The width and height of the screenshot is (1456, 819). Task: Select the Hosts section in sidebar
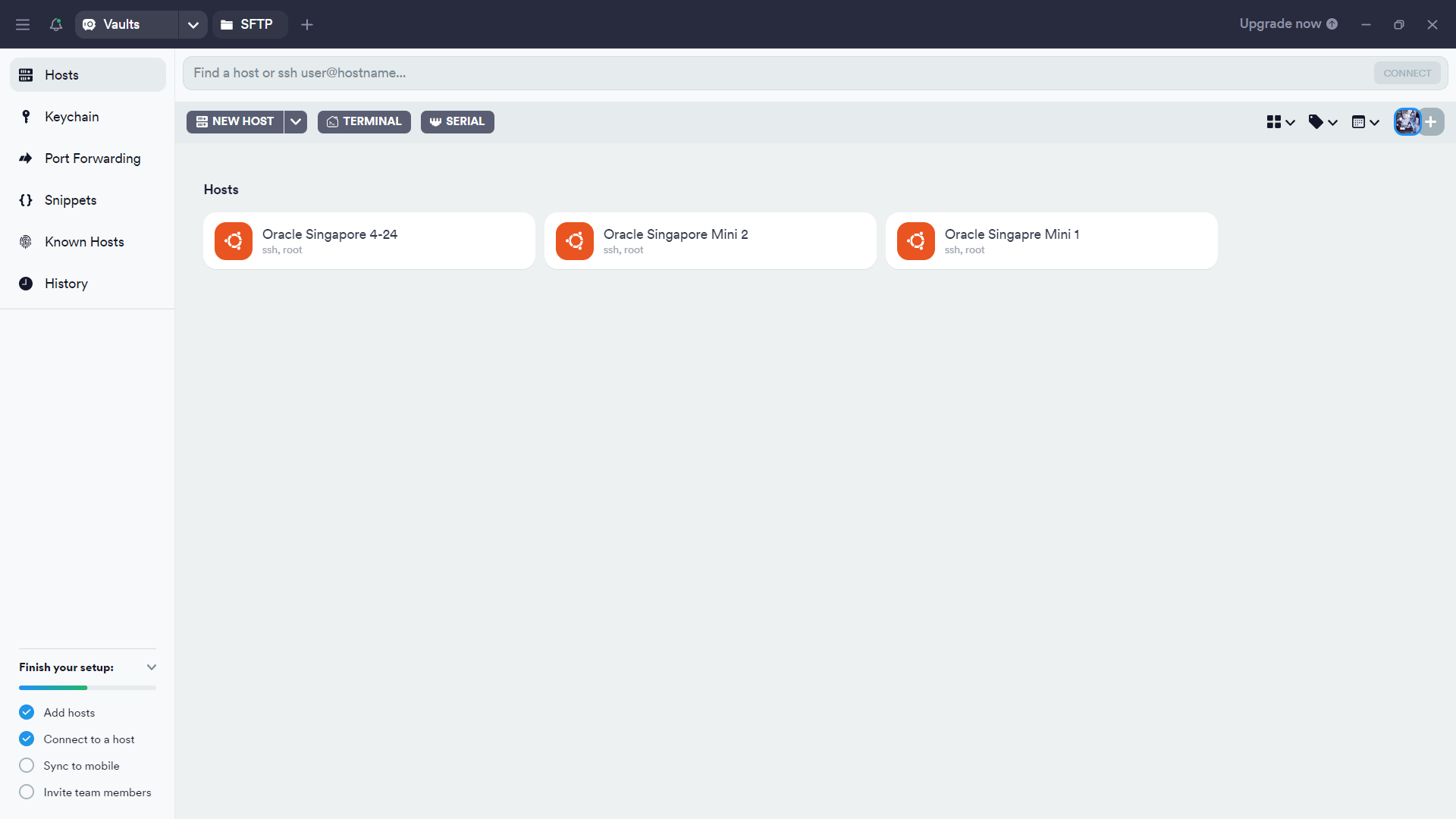(x=61, y=74)
